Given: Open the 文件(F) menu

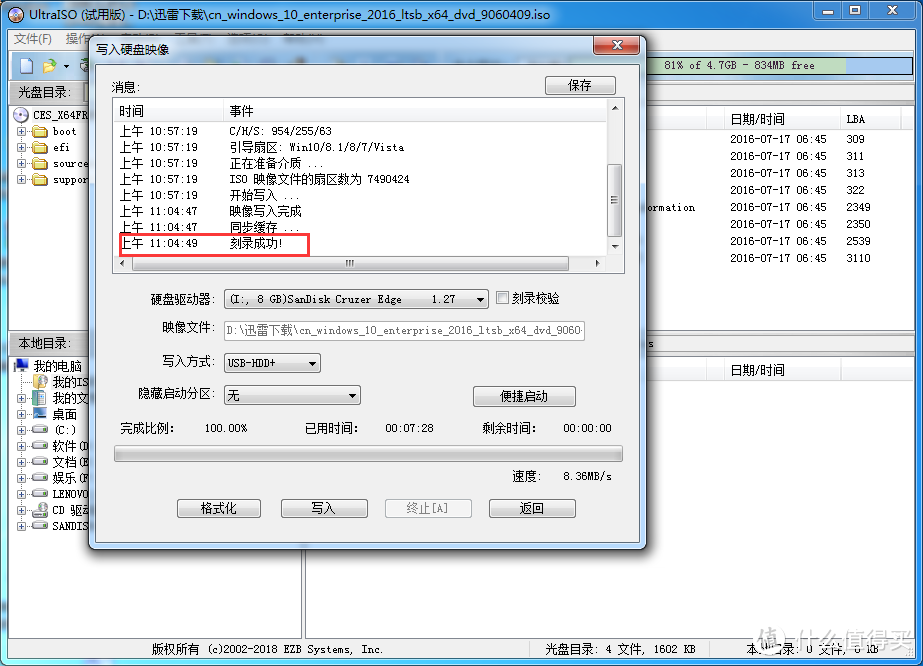Looking at the screenshot, I should click(33, 39).
